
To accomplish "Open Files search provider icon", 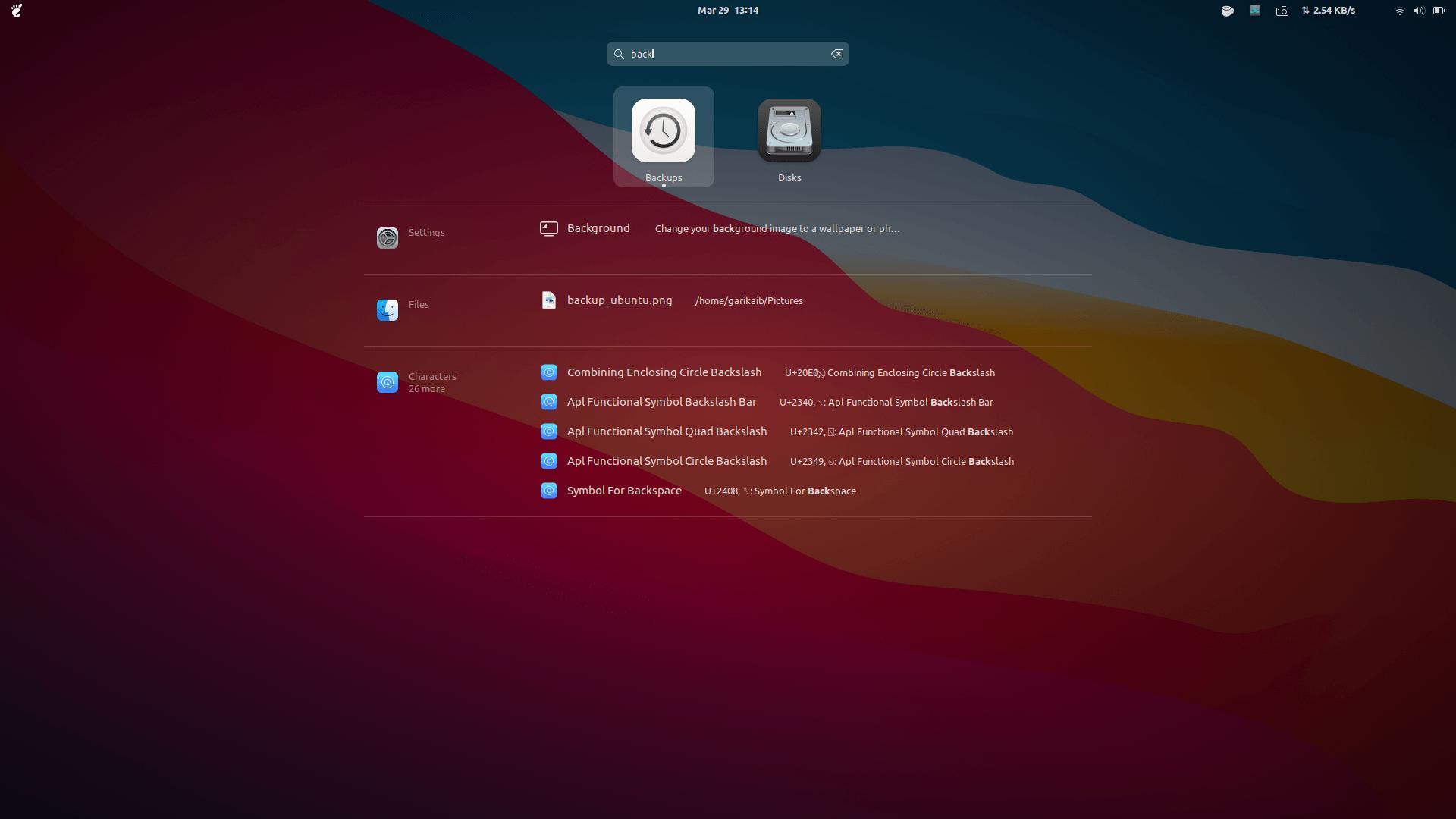I will (388, 310).
